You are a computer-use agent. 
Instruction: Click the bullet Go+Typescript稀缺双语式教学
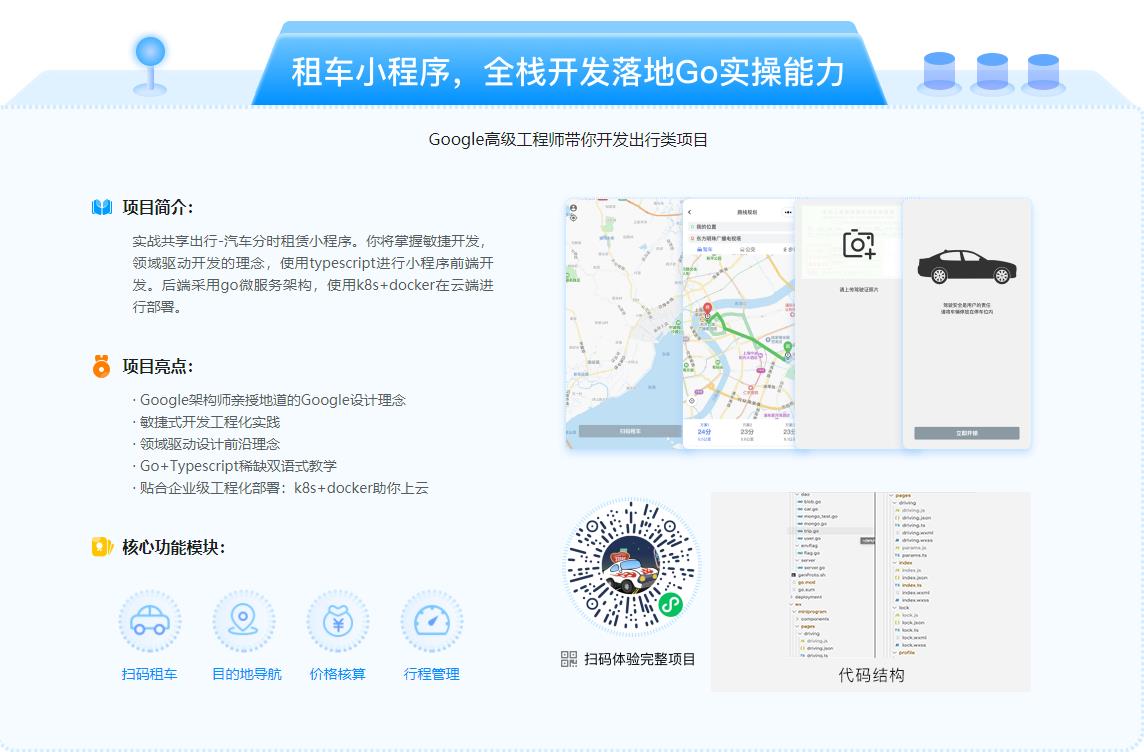(235, 465)
